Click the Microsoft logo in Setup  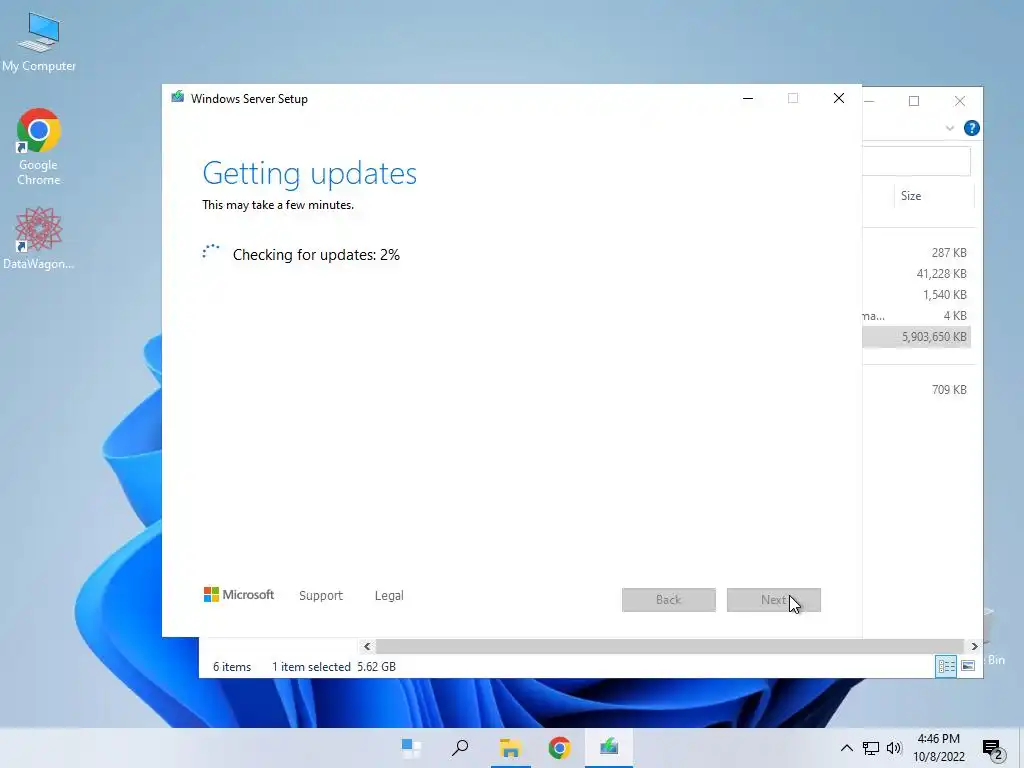pyautogui.click(x=239, y=594)
